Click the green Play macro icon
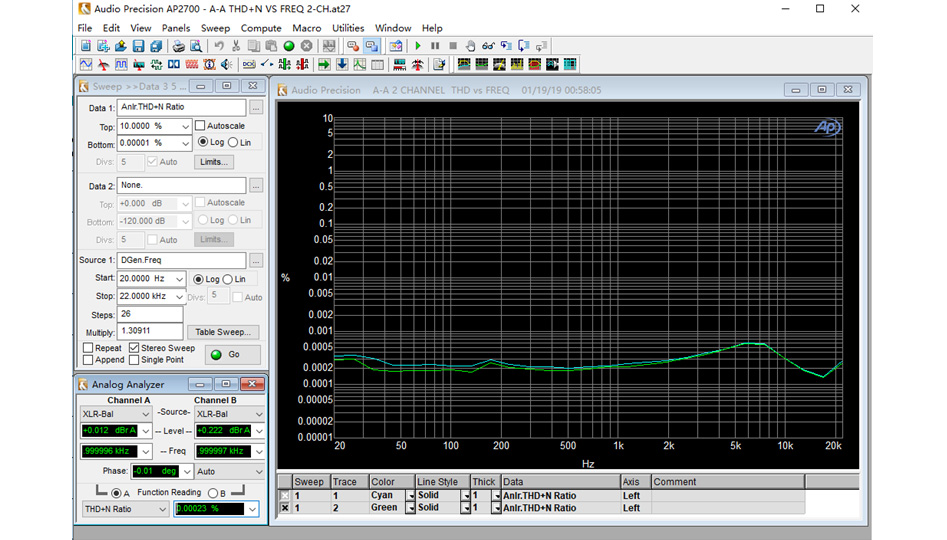This screenshot has width=947, height=540. tap(417, 46)
